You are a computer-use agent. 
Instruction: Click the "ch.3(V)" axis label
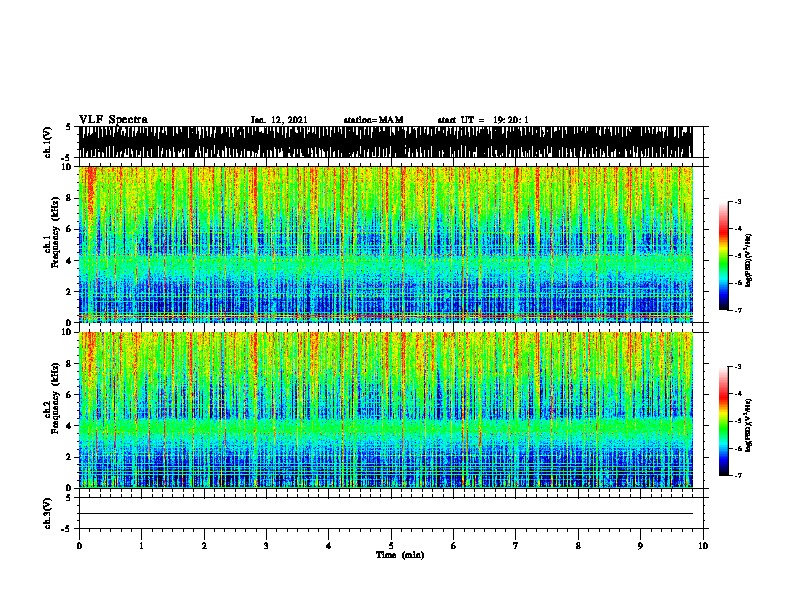(48, 513)
